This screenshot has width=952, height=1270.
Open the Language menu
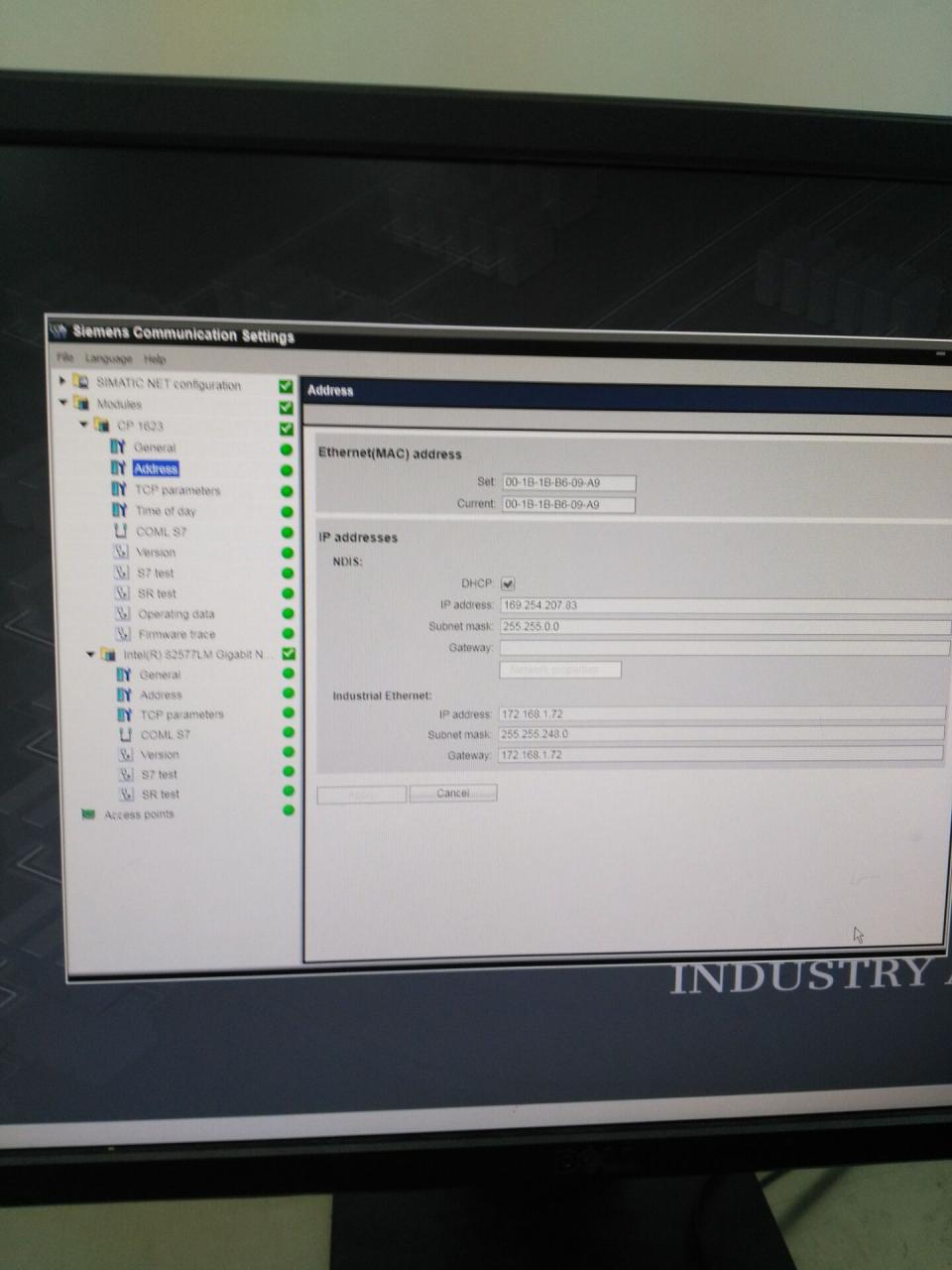pos(108,358)
